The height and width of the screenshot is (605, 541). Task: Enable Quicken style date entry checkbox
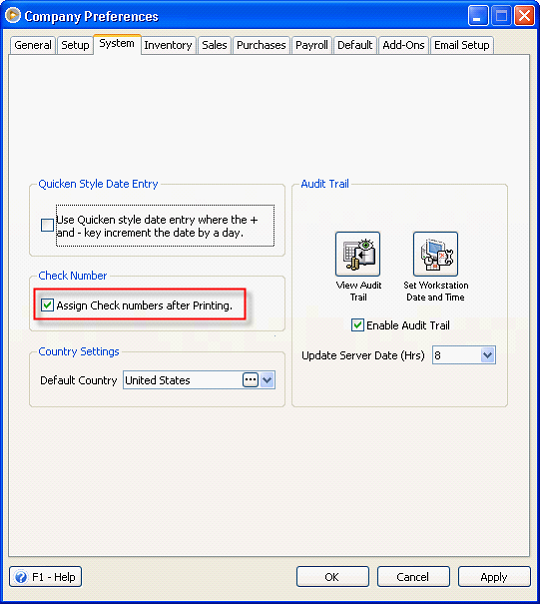47,225
